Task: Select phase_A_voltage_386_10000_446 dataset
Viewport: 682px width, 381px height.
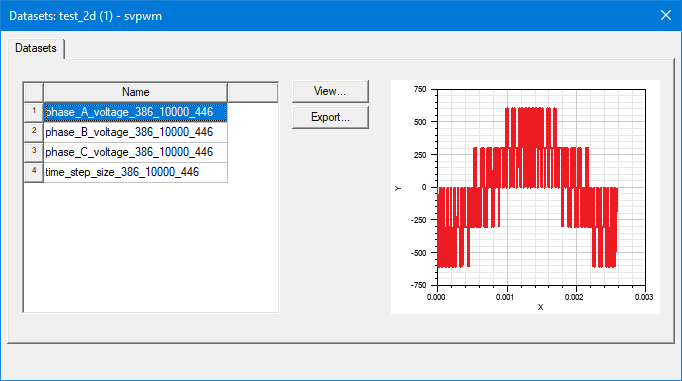Action: coord(136,112)
